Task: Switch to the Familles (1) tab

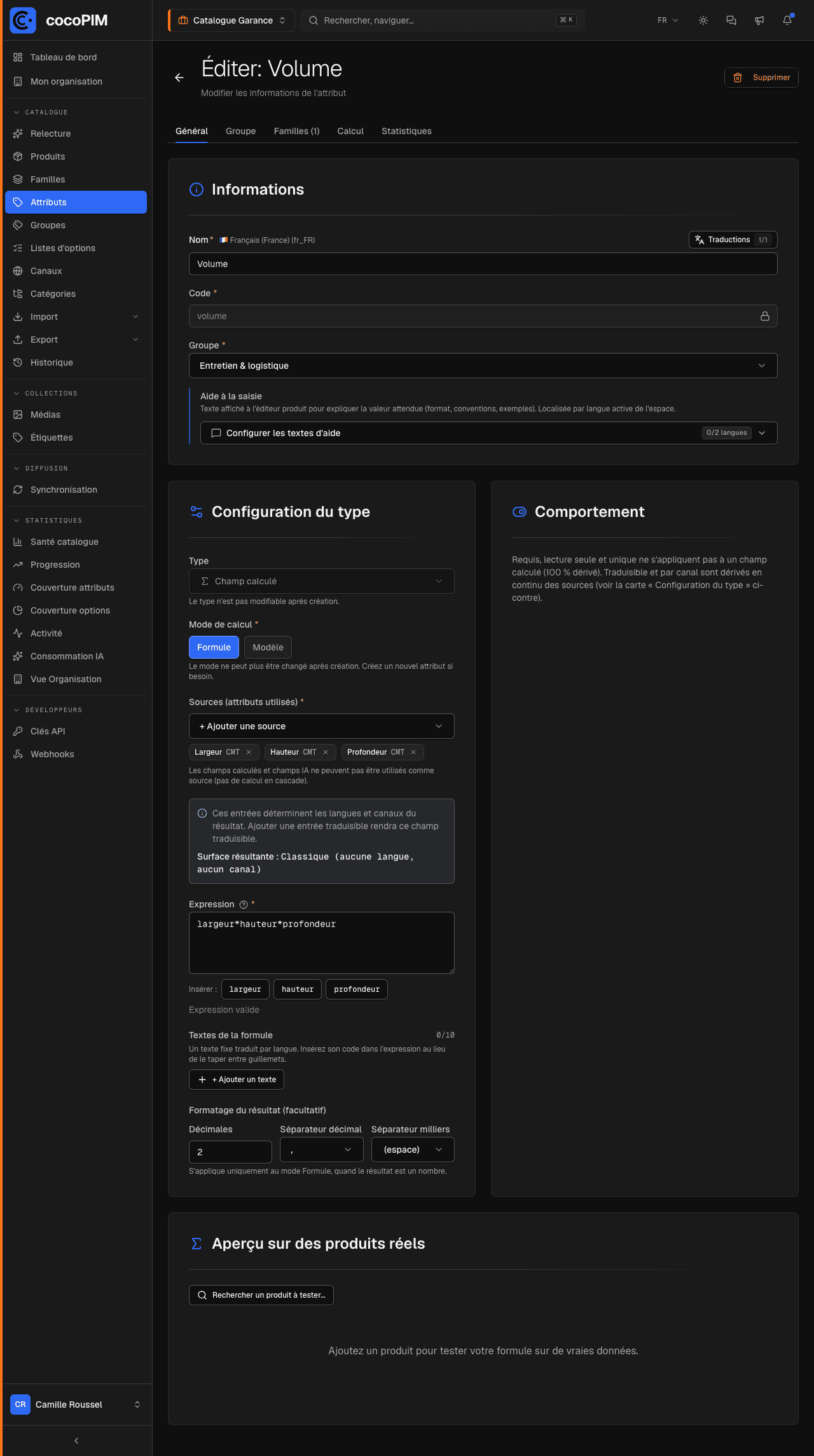Action: click(x=297, y=131)
